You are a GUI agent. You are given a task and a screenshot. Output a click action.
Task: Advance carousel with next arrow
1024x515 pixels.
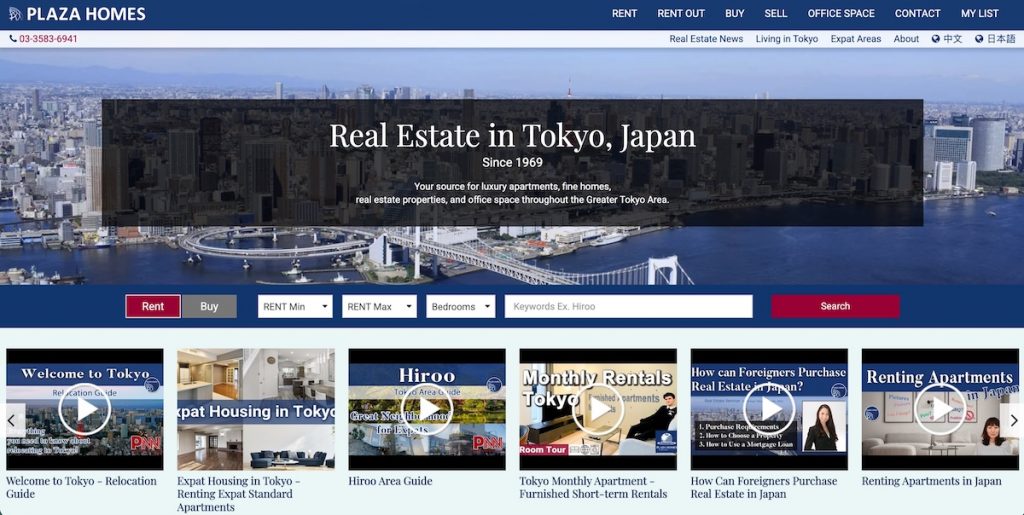point(1012,420)
